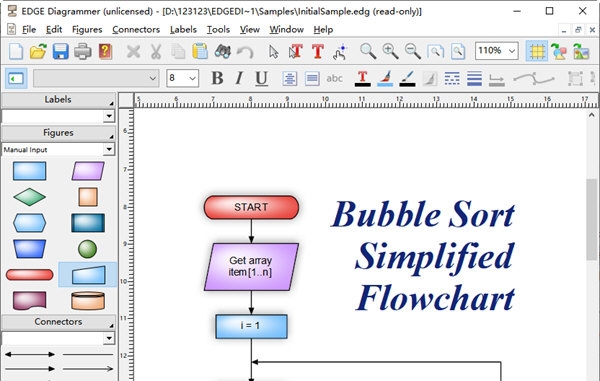Viewport: 600px width, 381px height.
Task: Click the 'i = 1' process box
Action: [251, 326]
